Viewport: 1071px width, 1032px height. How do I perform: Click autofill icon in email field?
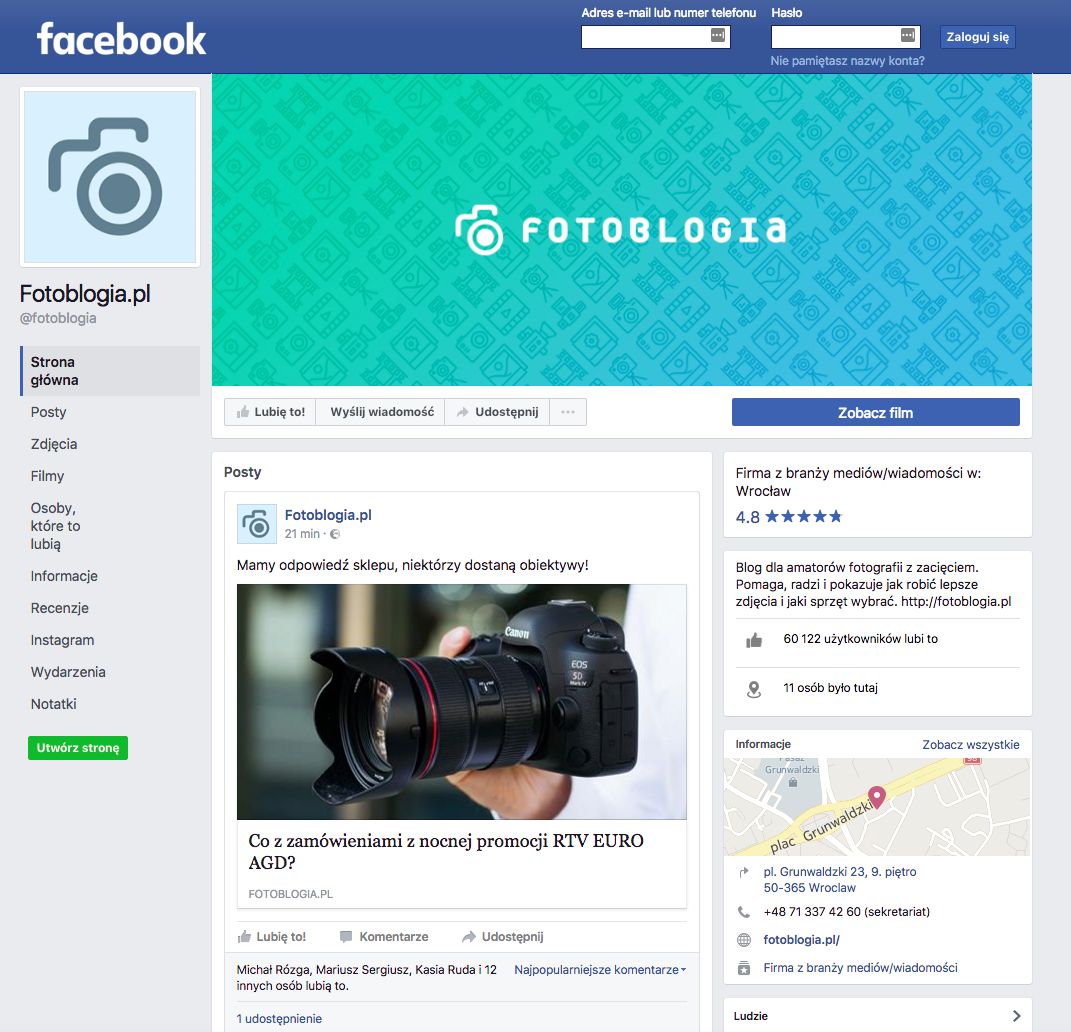(x=717, y=35)
